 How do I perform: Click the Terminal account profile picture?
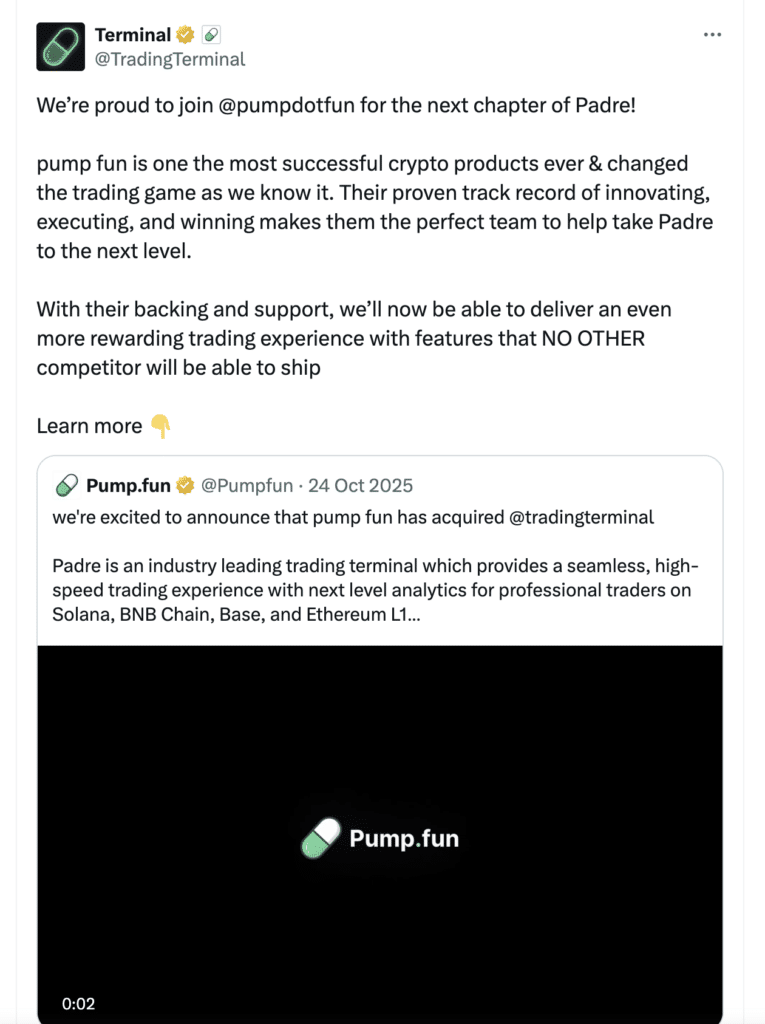pyautogui.click(x=62, y=46)
